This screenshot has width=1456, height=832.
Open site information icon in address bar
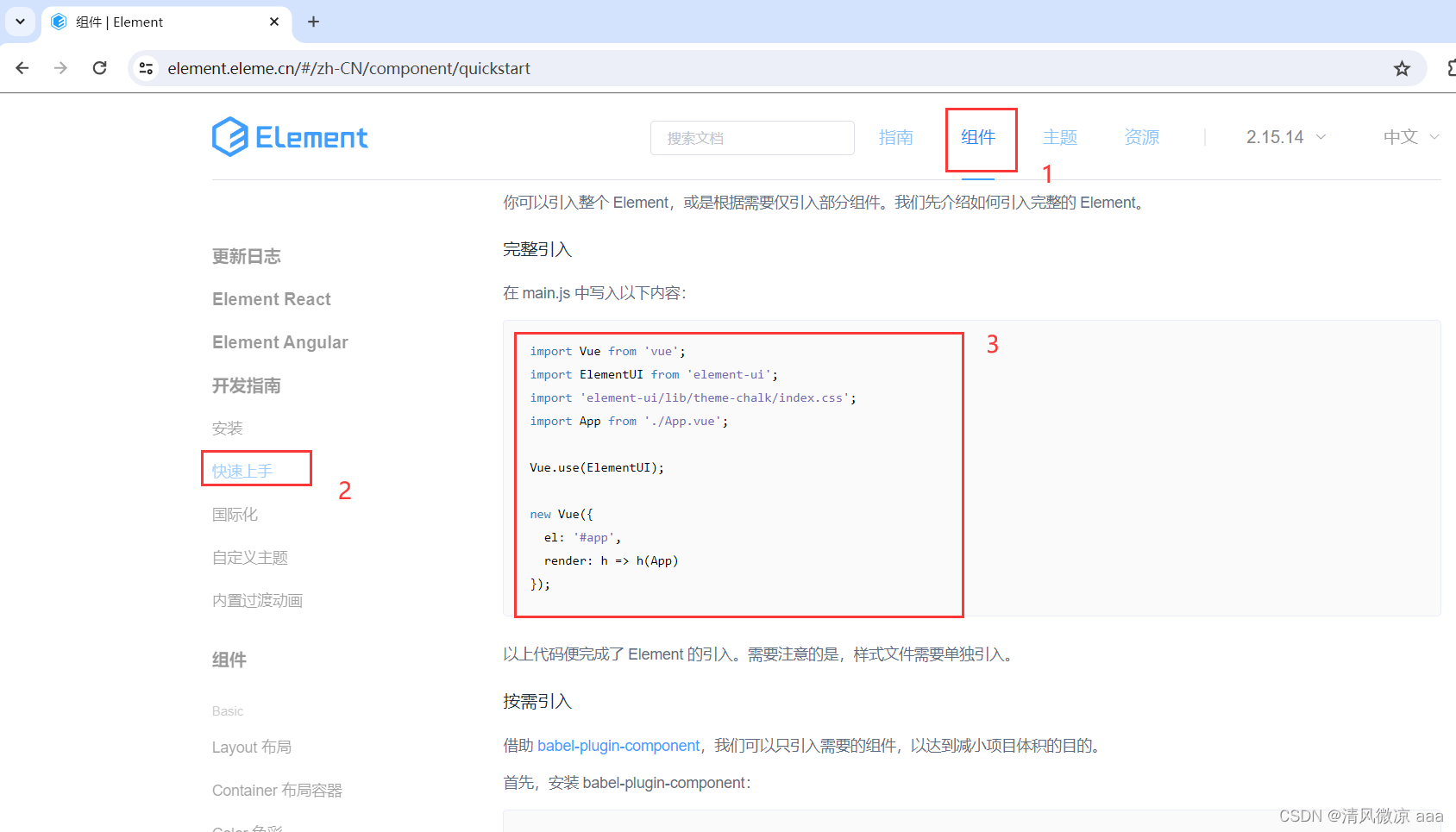(x=146, y=68)
